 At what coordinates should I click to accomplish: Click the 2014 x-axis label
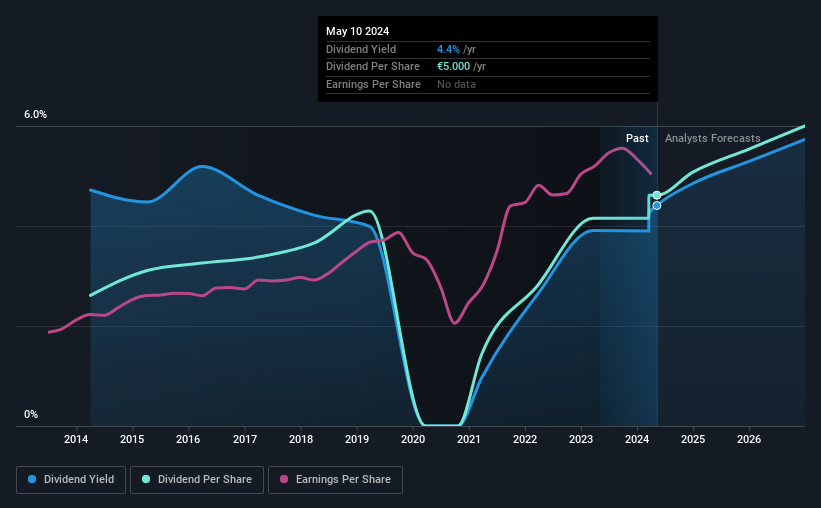click(76, 439)
